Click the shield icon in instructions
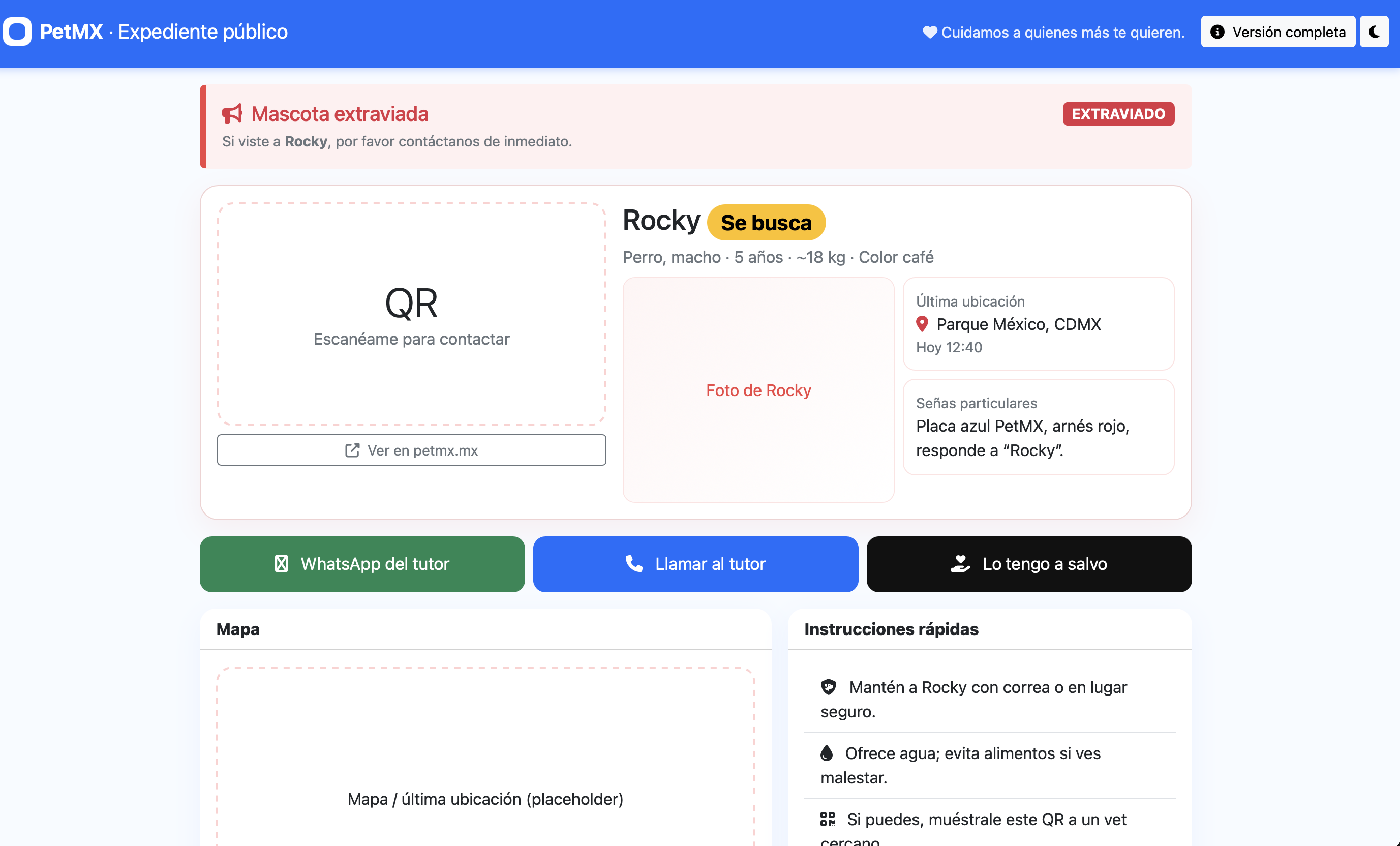This screenshot has height=846, width=1400. point(829,687)
